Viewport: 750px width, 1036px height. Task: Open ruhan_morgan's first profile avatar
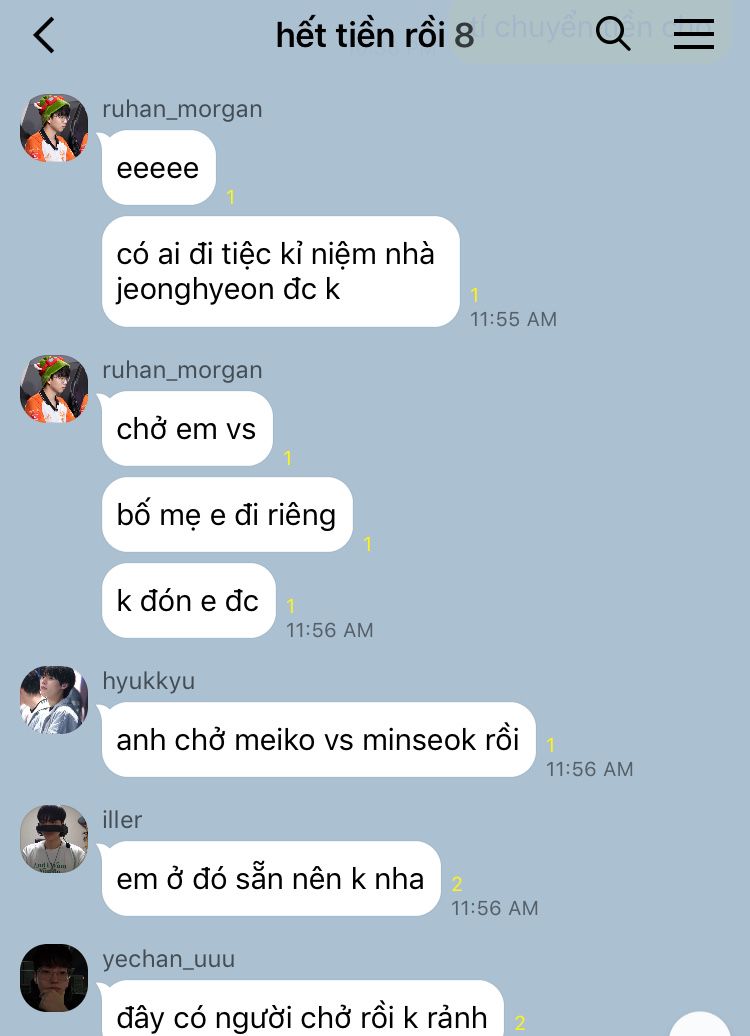pos(54,128)
